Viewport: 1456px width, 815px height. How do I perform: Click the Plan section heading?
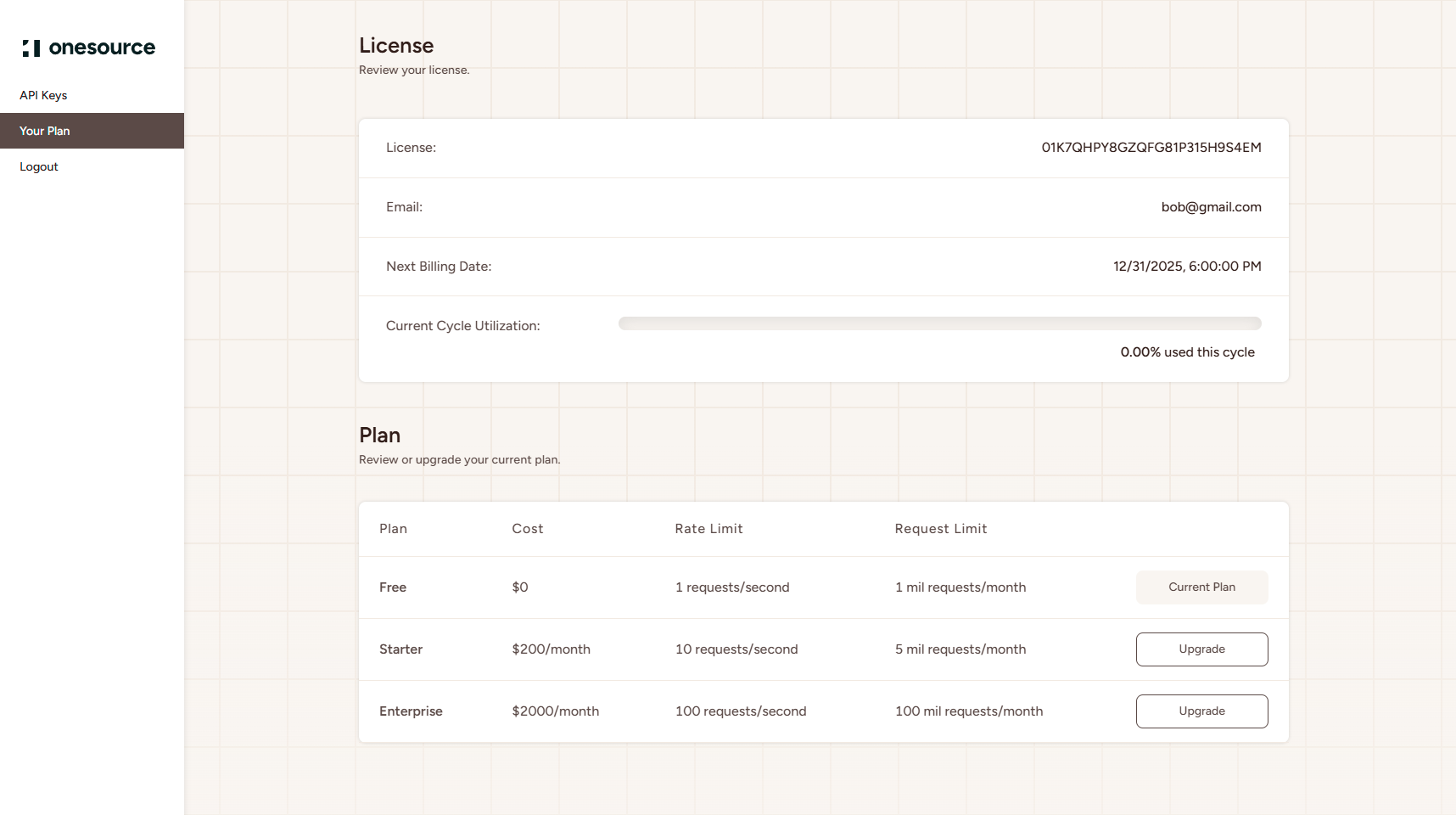(379, 435)
